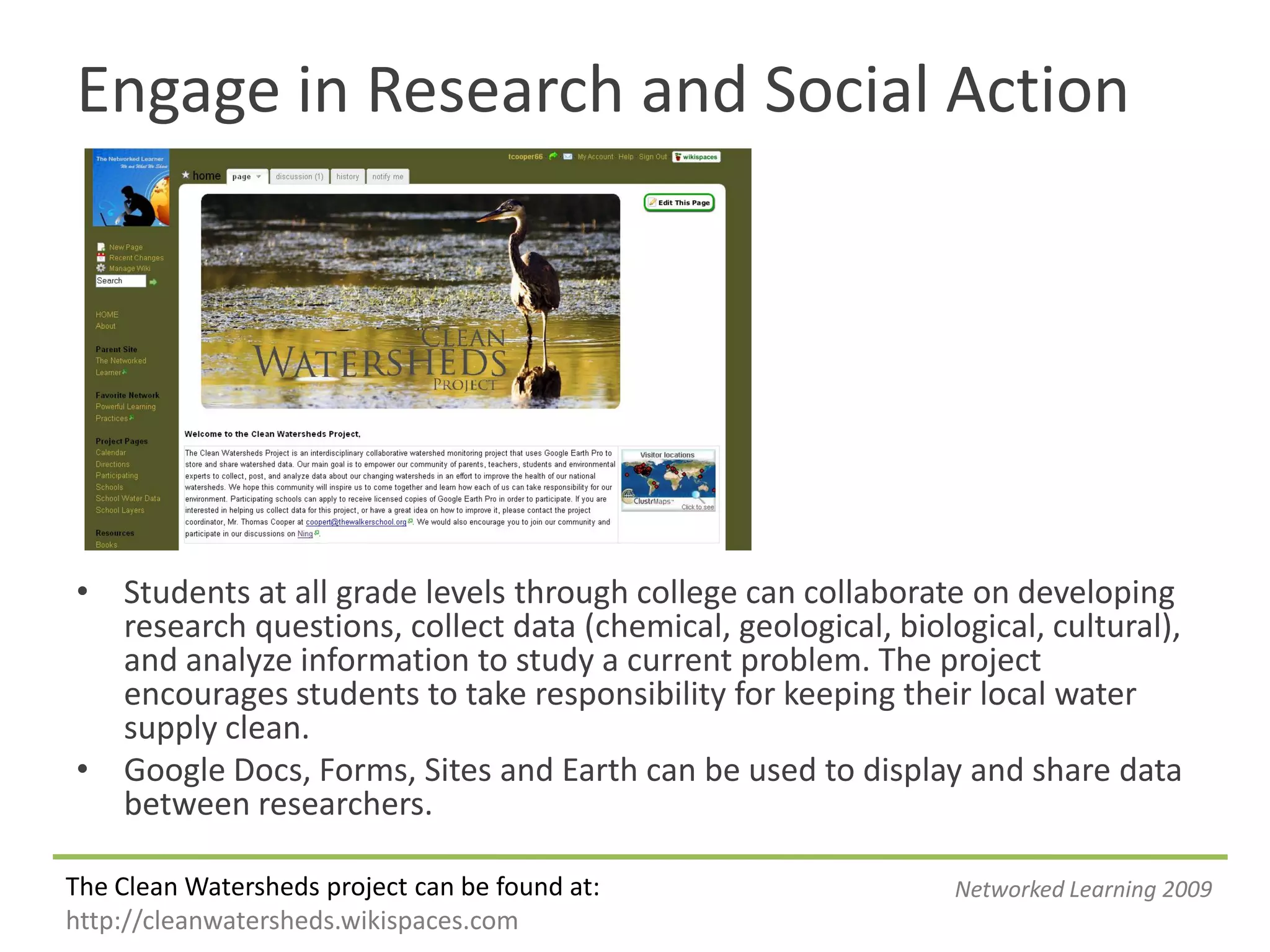This screenshot has width=1270, height=952.
Task: Click the Sign Out link
Action: pyautogui.click(x=652, y=157)
